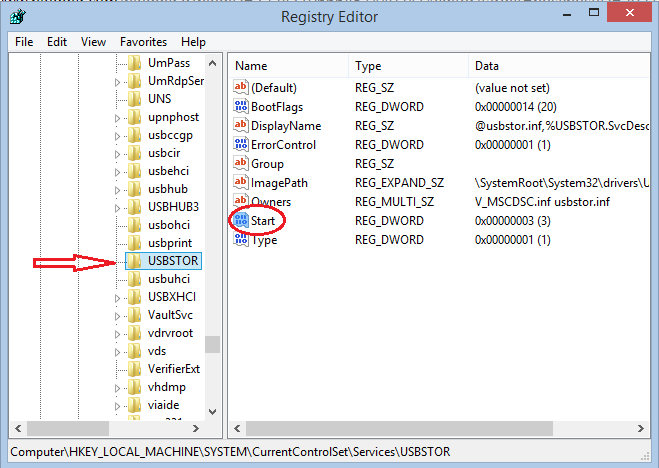Image resolution: width=659 pixels, height=468 pixels.
Task: Expand the usbcir key
Action: coord(118,155)
